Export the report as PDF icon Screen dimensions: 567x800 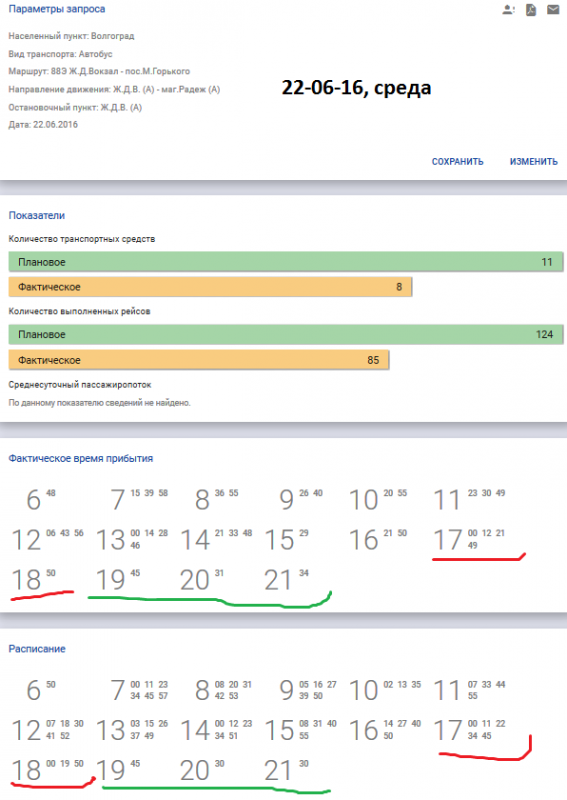pos(531,10)
